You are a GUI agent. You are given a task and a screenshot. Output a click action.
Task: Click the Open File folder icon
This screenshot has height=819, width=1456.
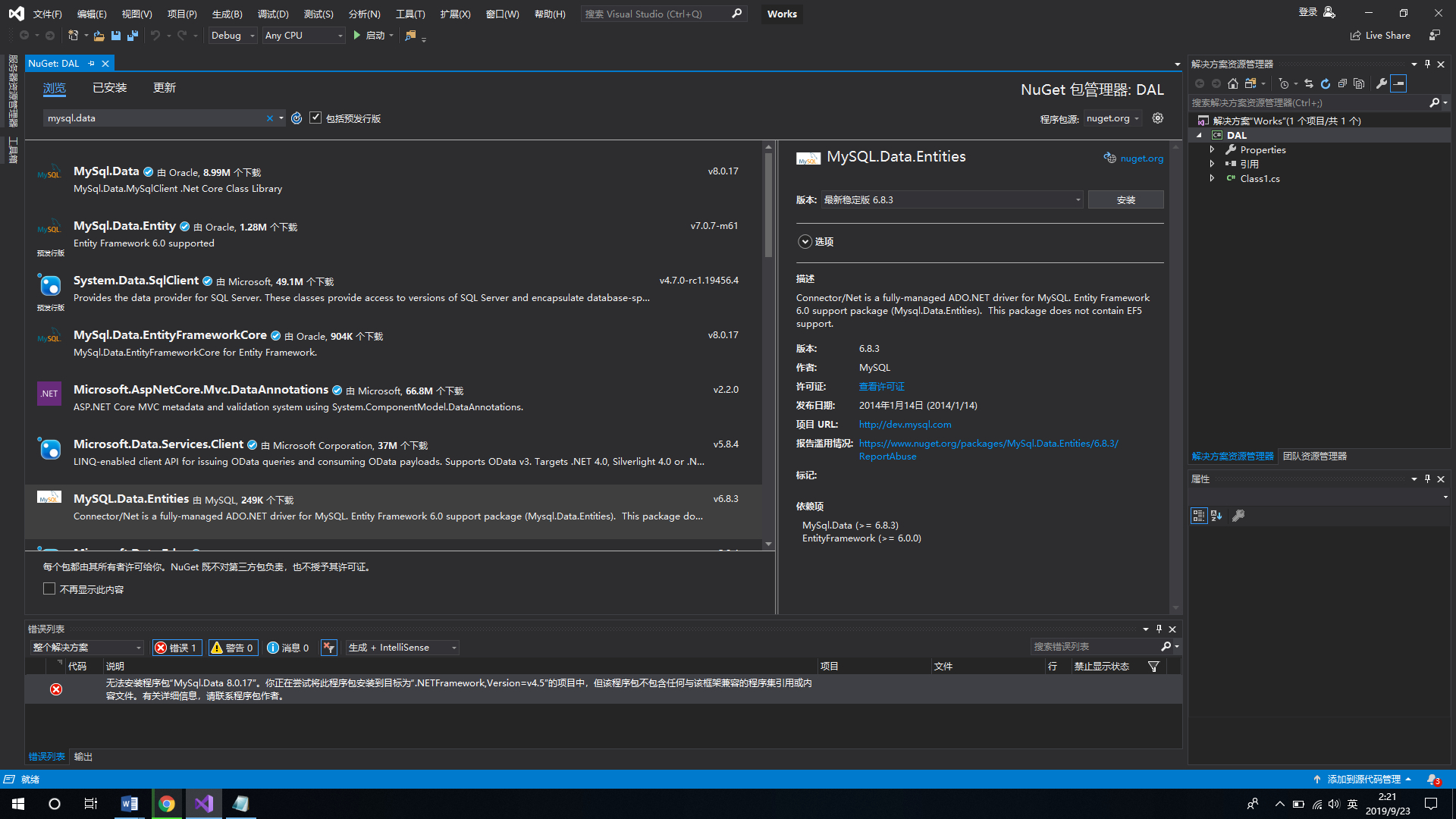tap(99, 36)
